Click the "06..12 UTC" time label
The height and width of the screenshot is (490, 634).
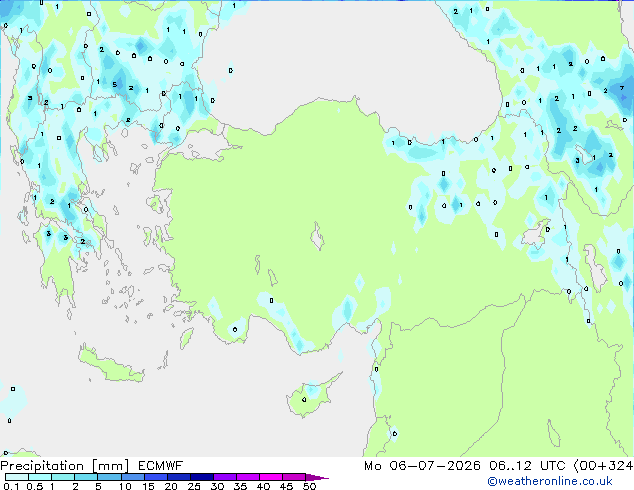(x=527, y=466)
